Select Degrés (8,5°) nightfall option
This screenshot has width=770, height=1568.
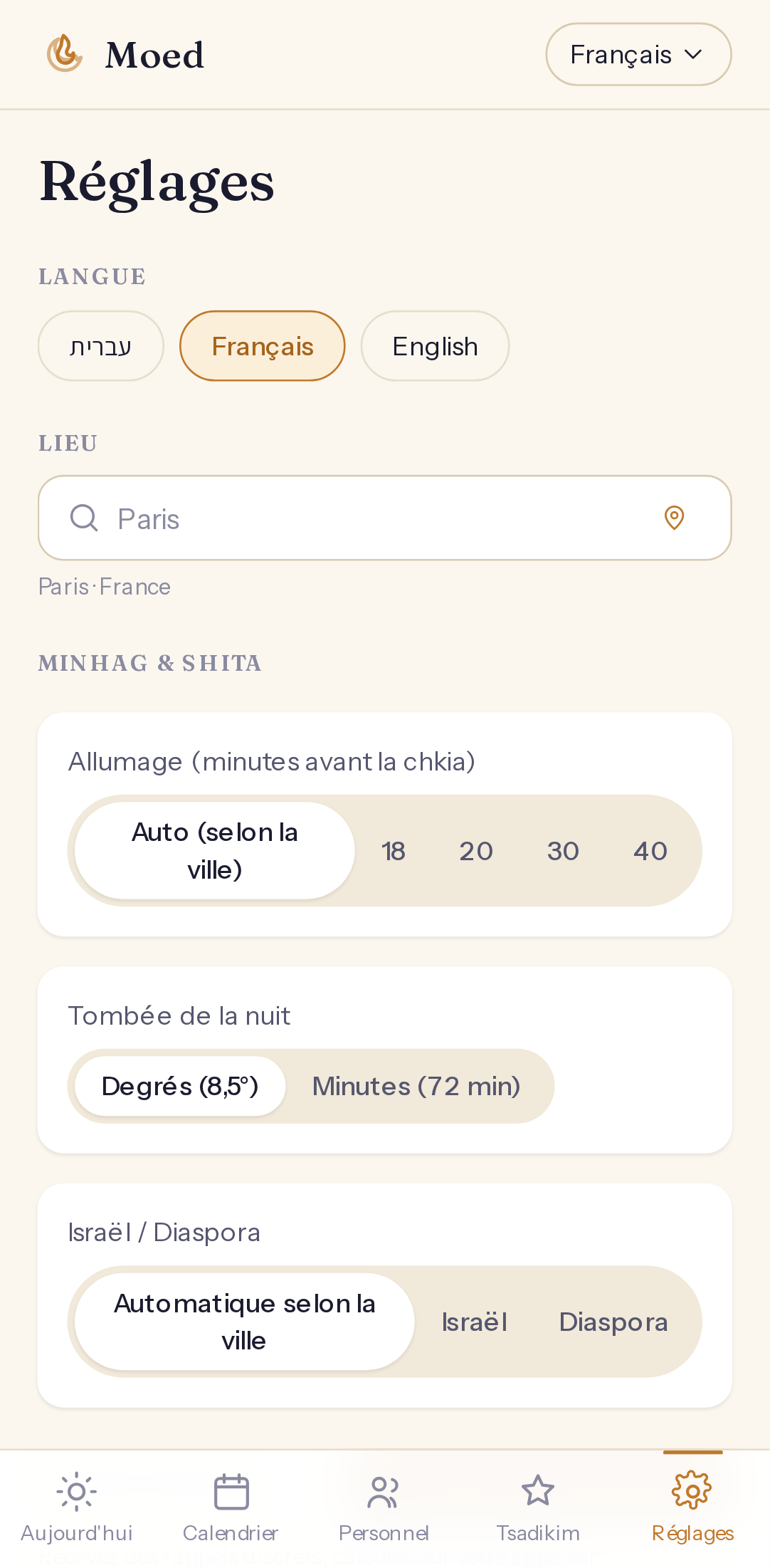coord(180,1086)
